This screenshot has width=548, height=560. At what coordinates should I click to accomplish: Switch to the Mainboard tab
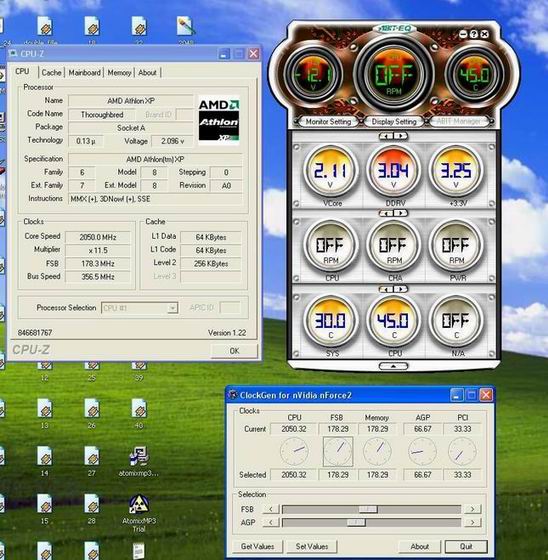click(84, 72)
